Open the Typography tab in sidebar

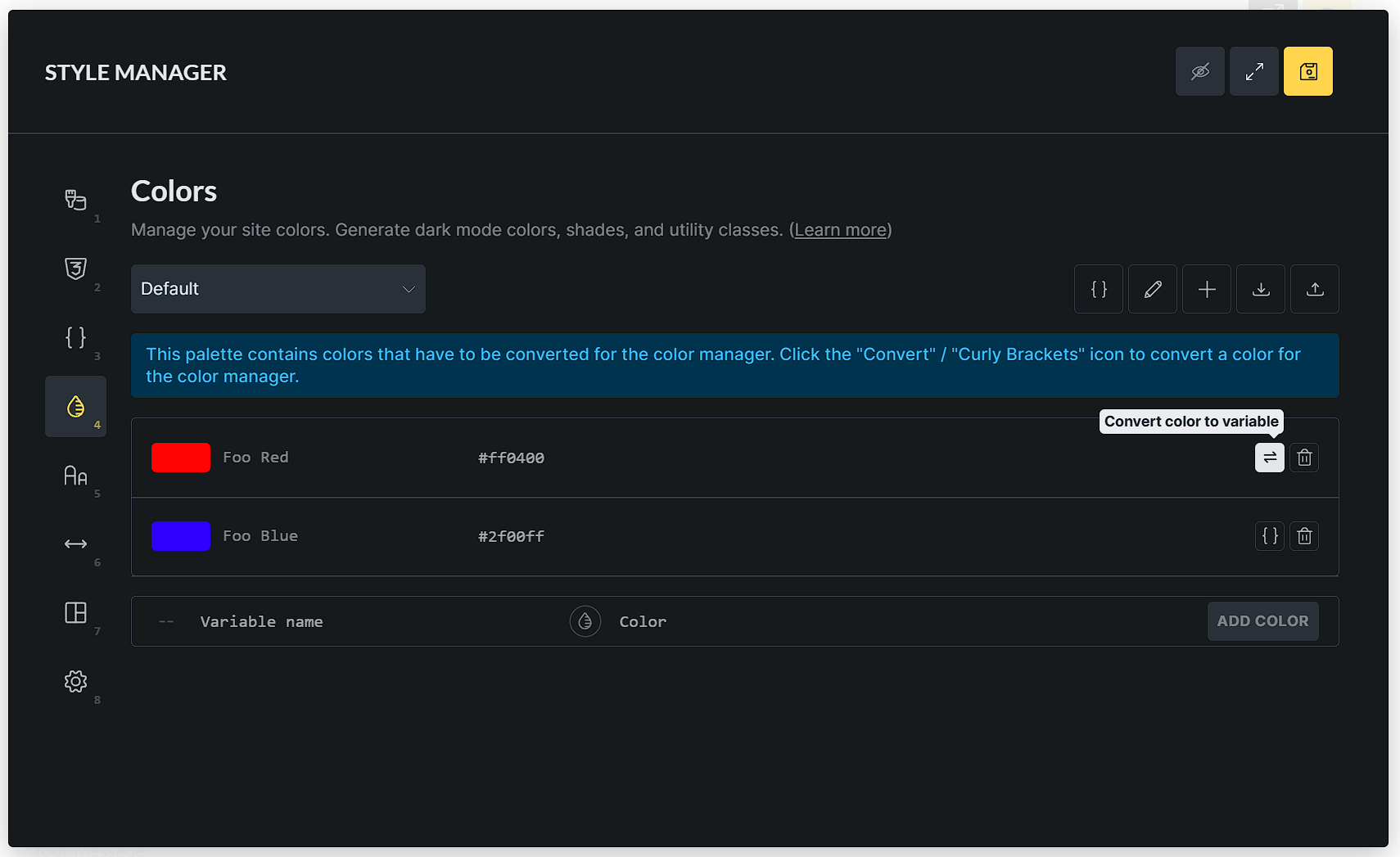(x=75, y=476)
